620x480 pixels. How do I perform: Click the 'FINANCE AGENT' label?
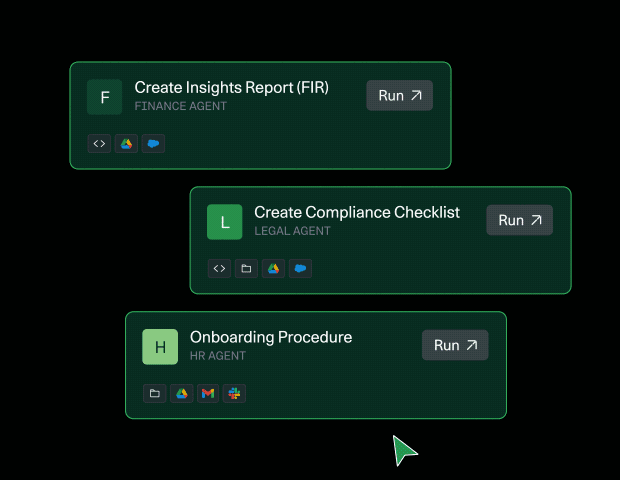point(181,106)
